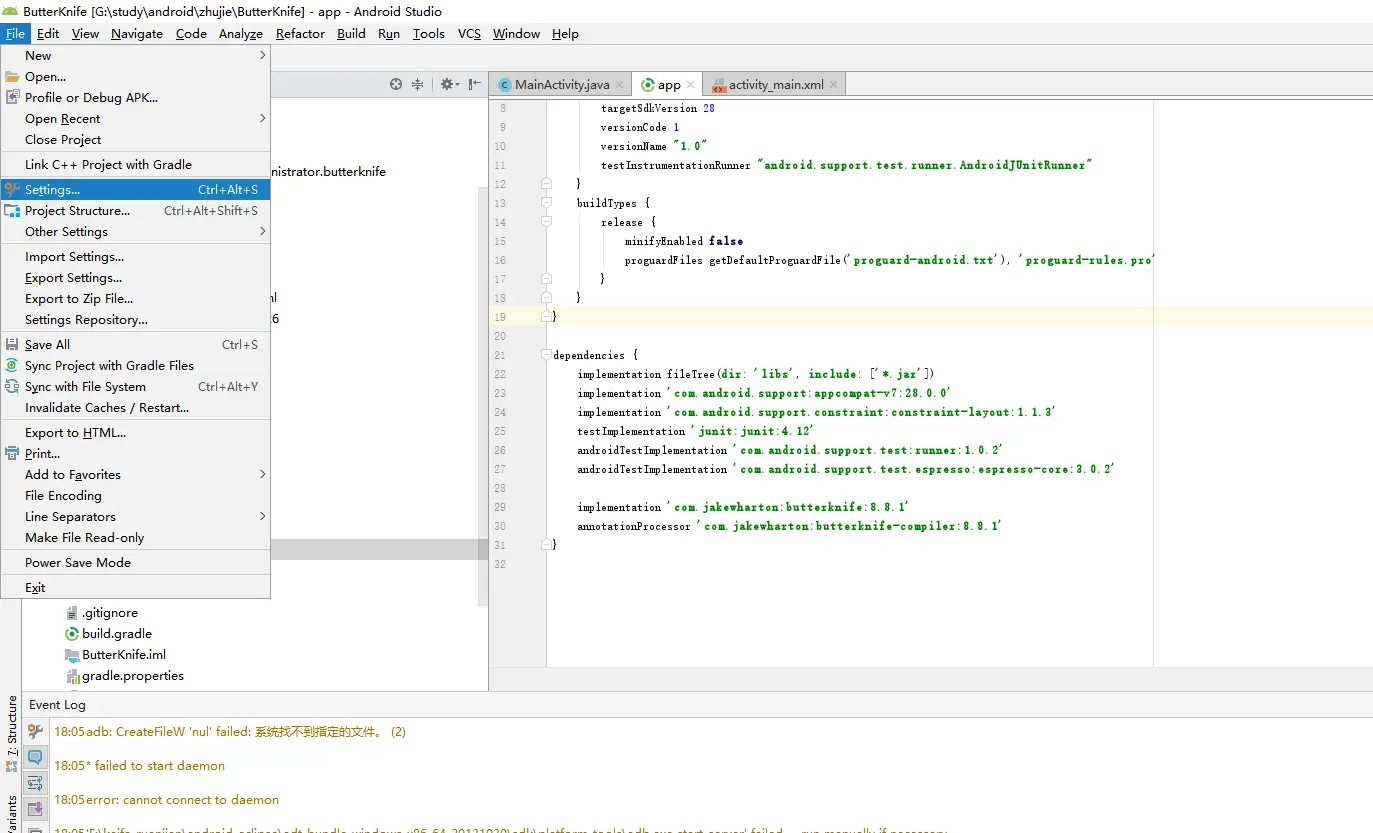This screenshot has height=833, width=1373.
Task: Open the Help menu
Action: (565, 33)
